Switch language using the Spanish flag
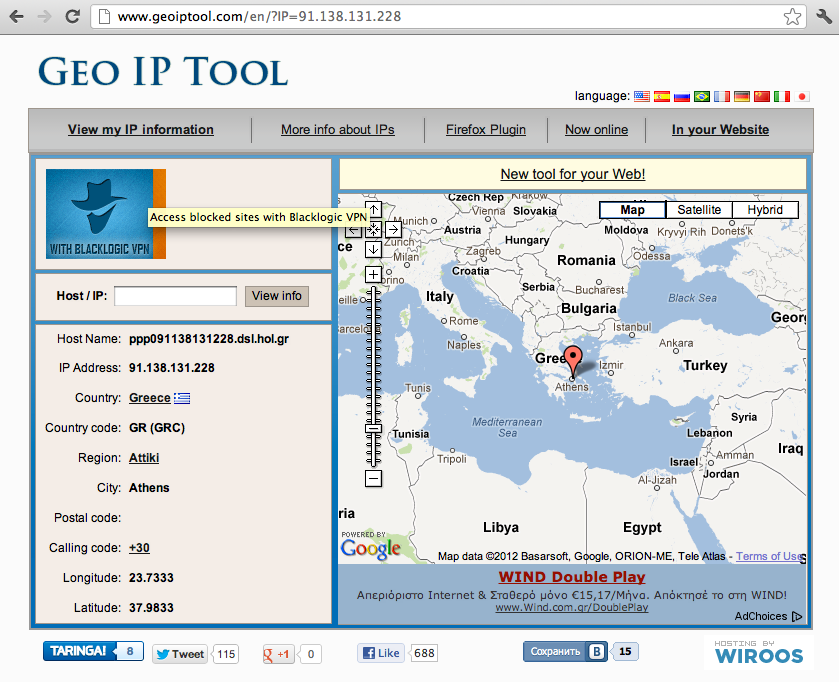This screenshot has width=839, height=682. tap(661, 96)
